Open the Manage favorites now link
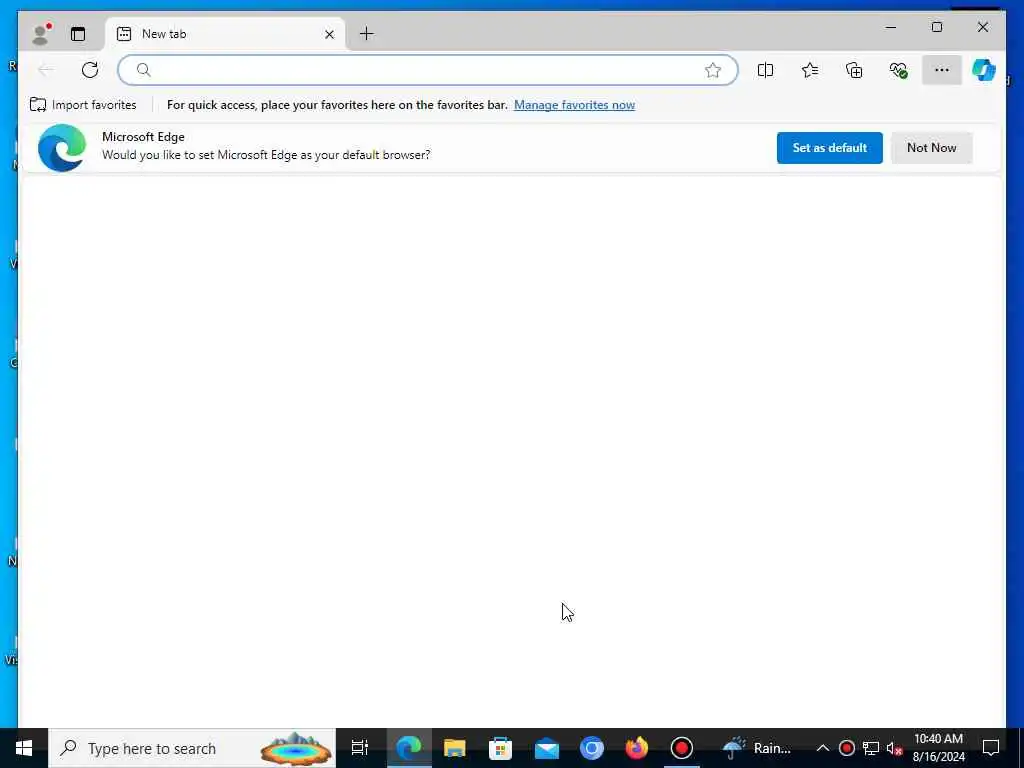Viewport: 1024px width, 768px height. tap(574, 104)
